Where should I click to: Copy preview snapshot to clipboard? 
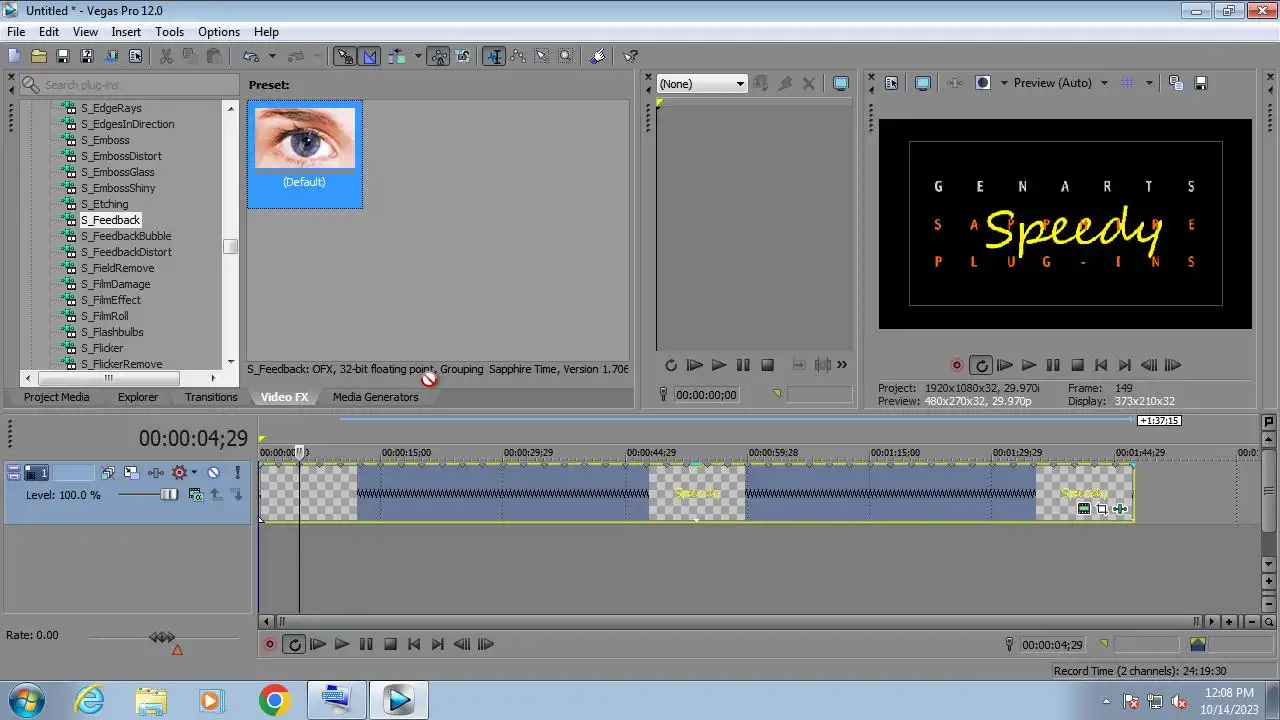coord(1176,84)
